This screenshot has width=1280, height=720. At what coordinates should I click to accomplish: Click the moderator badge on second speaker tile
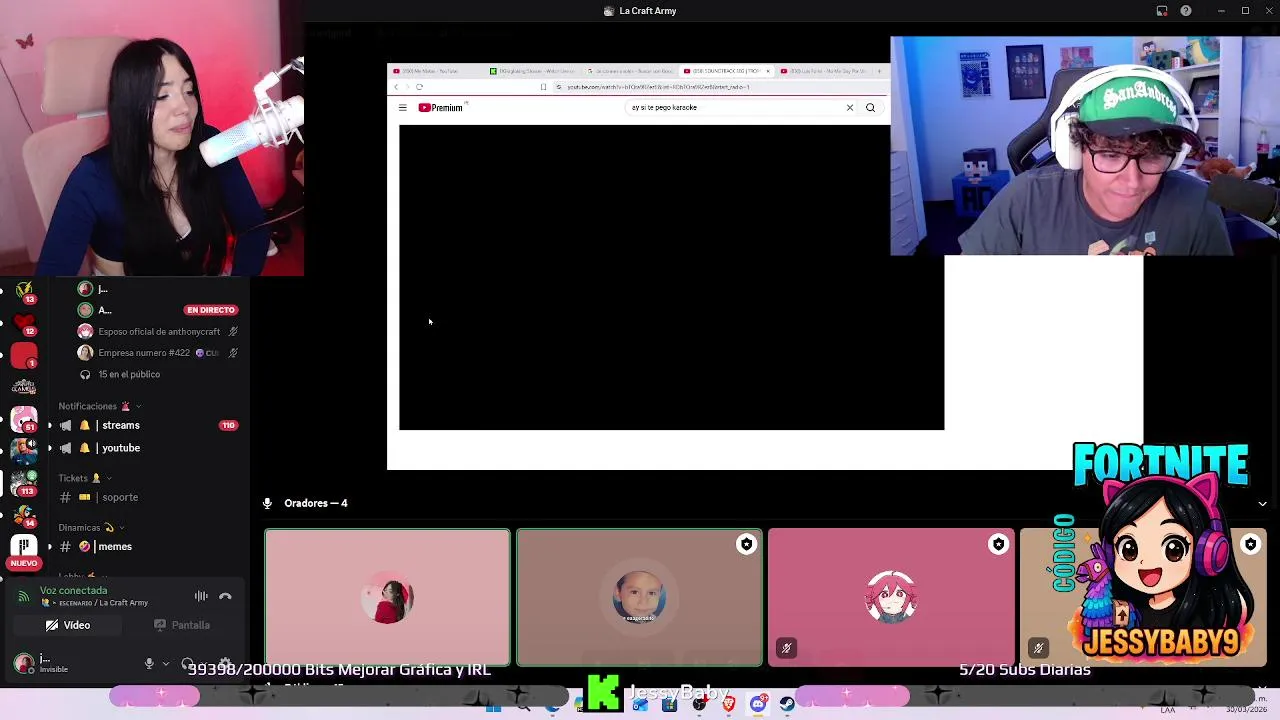746,544
